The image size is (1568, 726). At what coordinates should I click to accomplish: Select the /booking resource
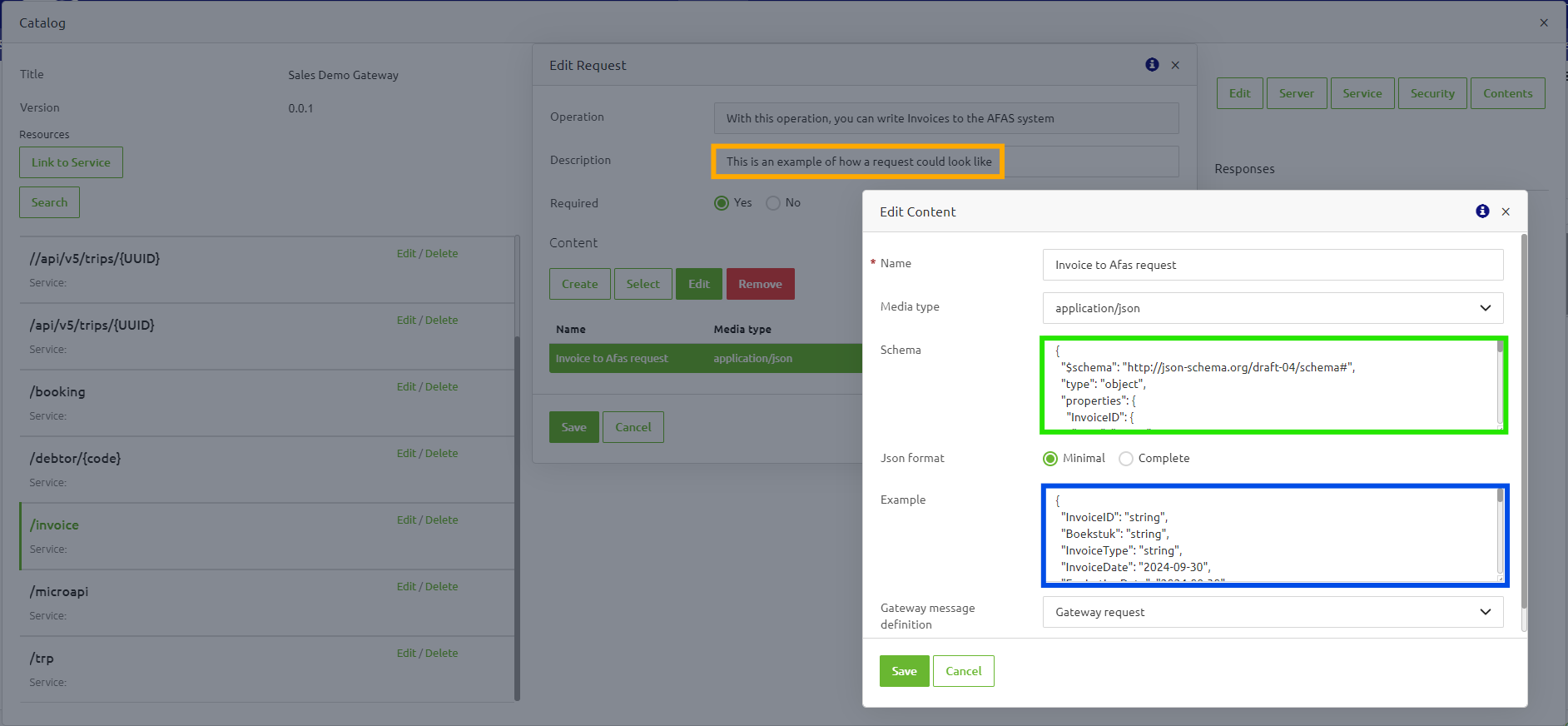[266, 403]
